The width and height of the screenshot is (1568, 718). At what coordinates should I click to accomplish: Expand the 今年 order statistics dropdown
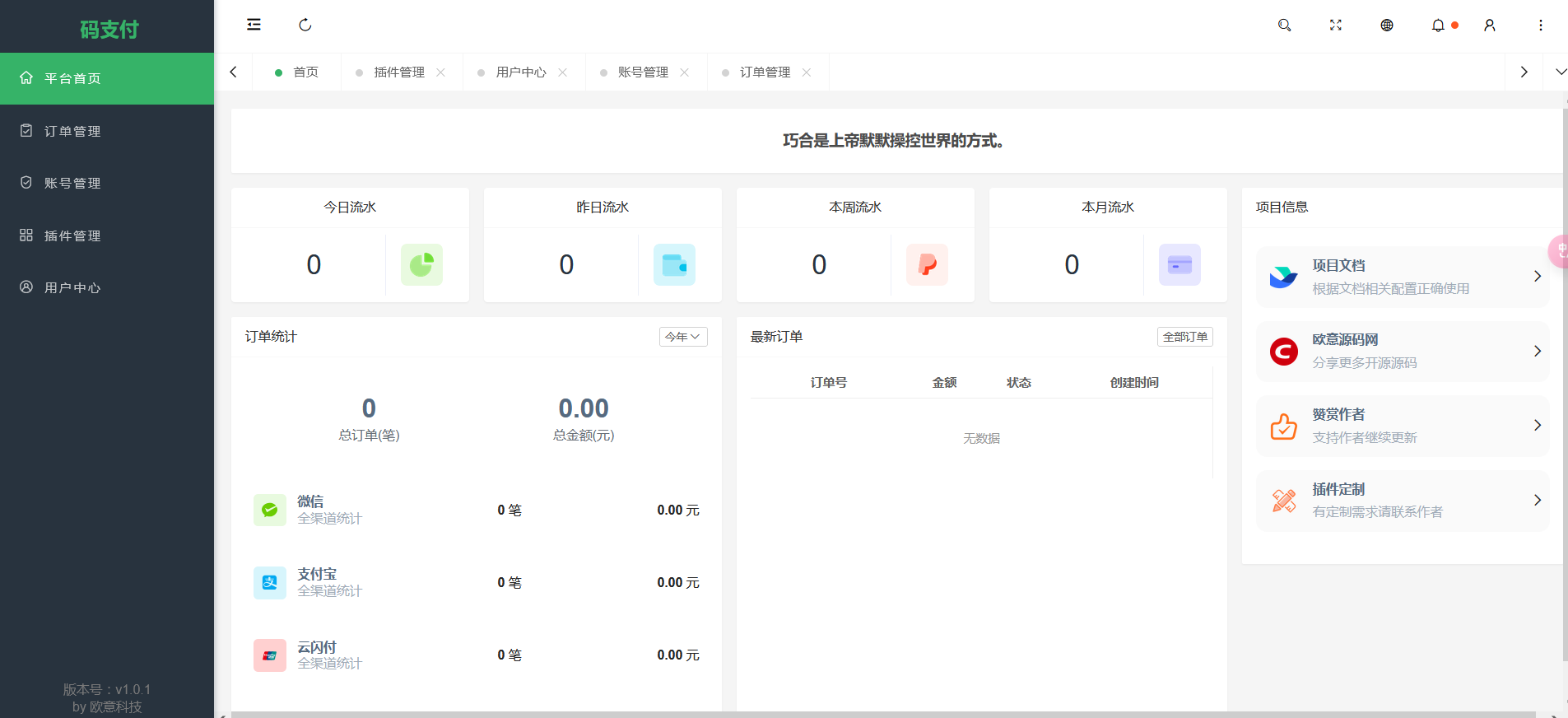683,337
